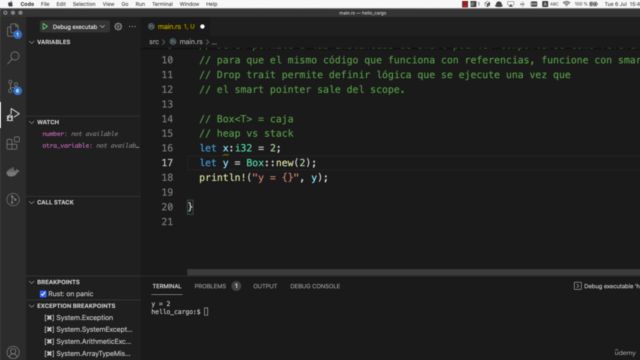
Task: Switch to the TERMINAL panel tab
Action: (167, 286)
